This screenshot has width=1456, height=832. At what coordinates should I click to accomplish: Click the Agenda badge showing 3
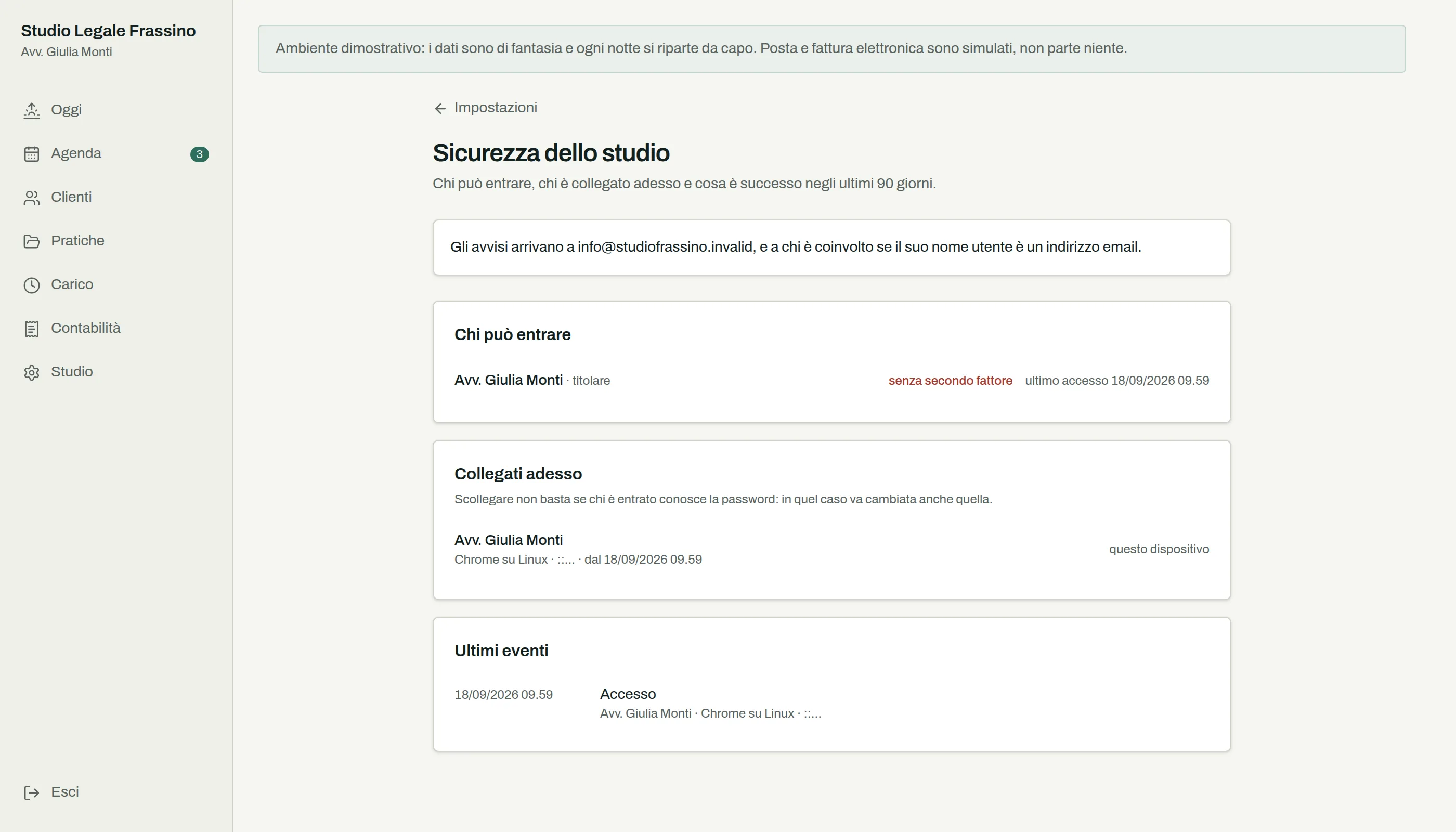point(200,154)
